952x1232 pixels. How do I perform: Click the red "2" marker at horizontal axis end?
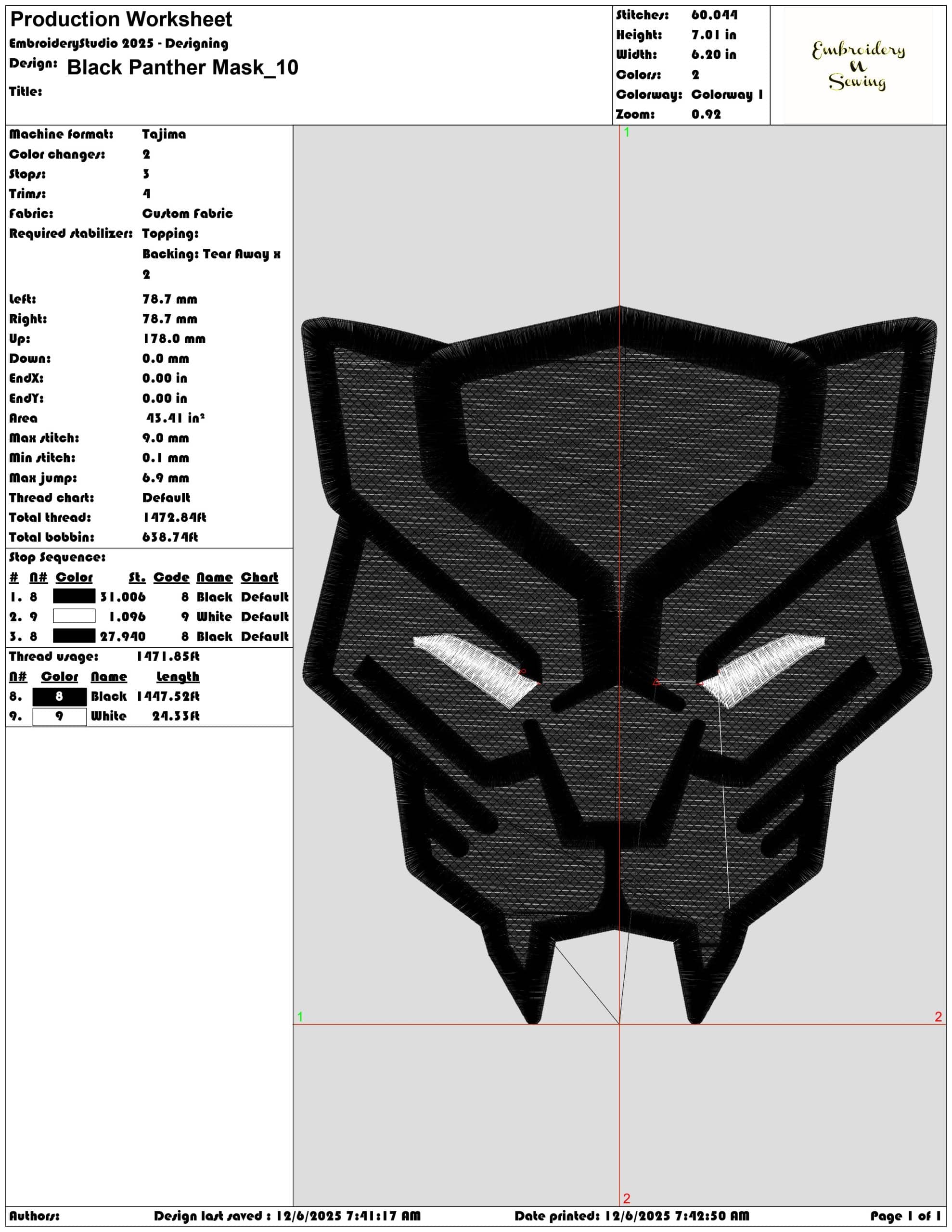938,1016
